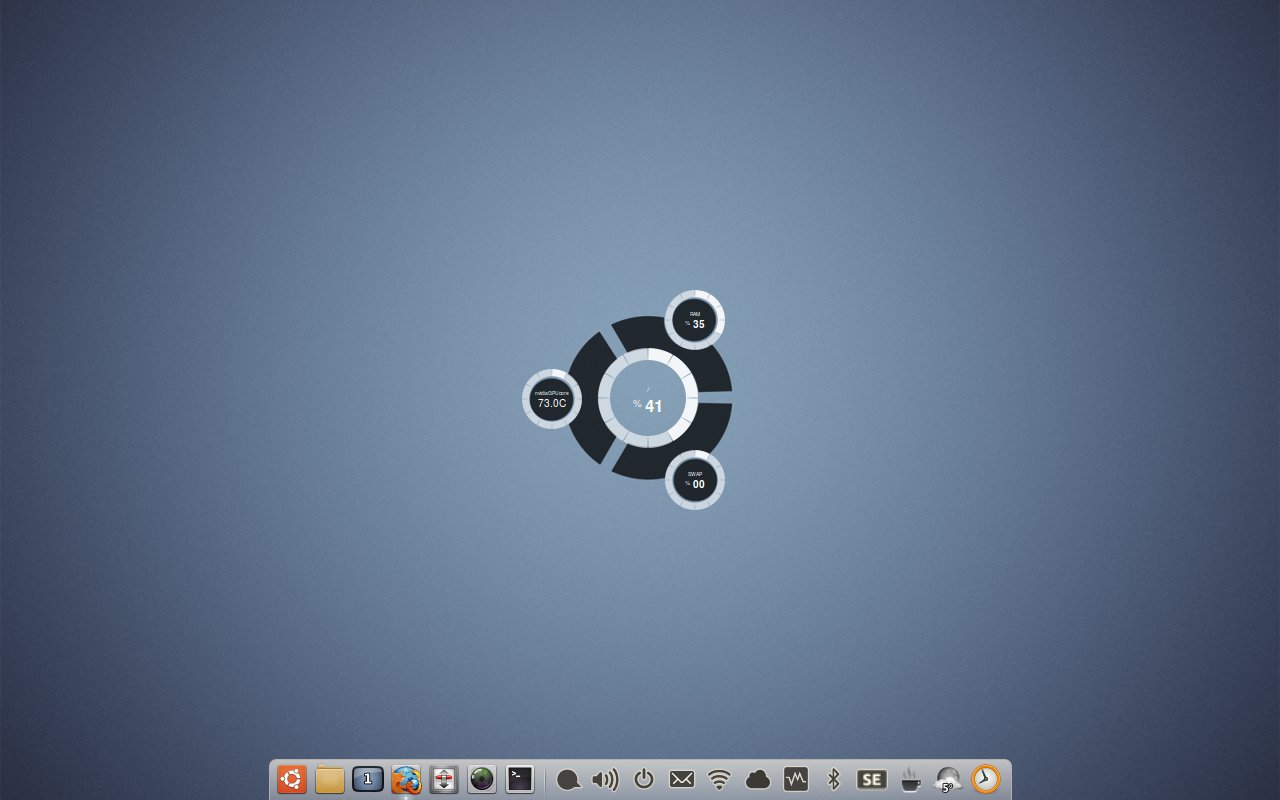Click the SE keyboard layout indicator
The height and width of the screenshot is (800, 1280).
(872, 779)
